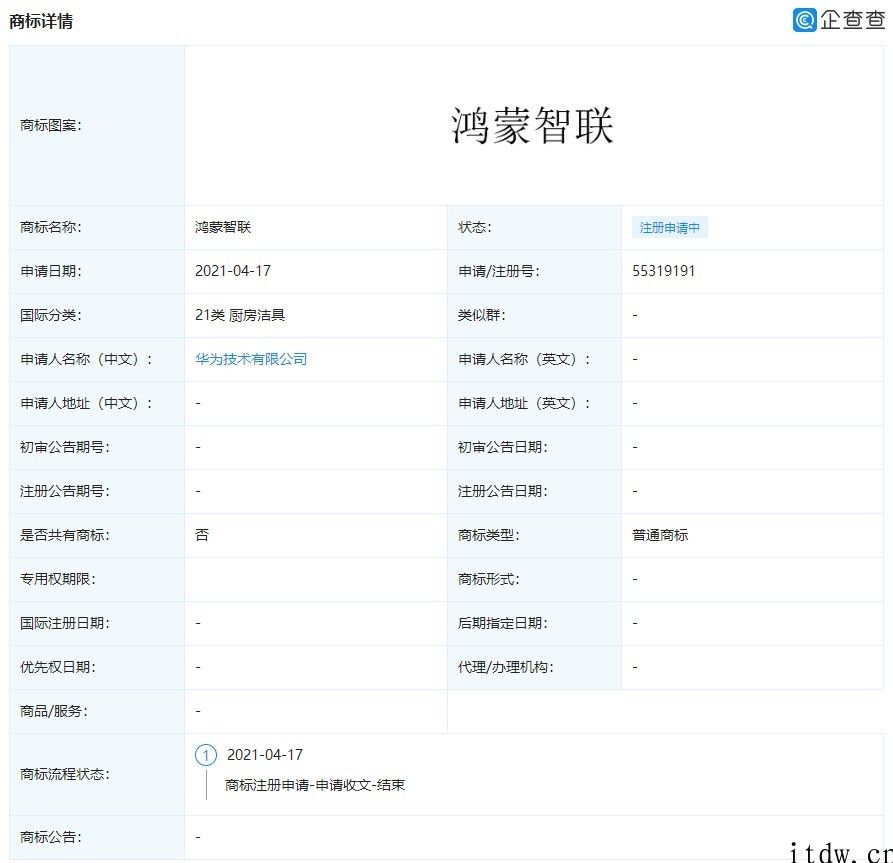
Task: Click the 状态 label
Action: coord(474,227)
